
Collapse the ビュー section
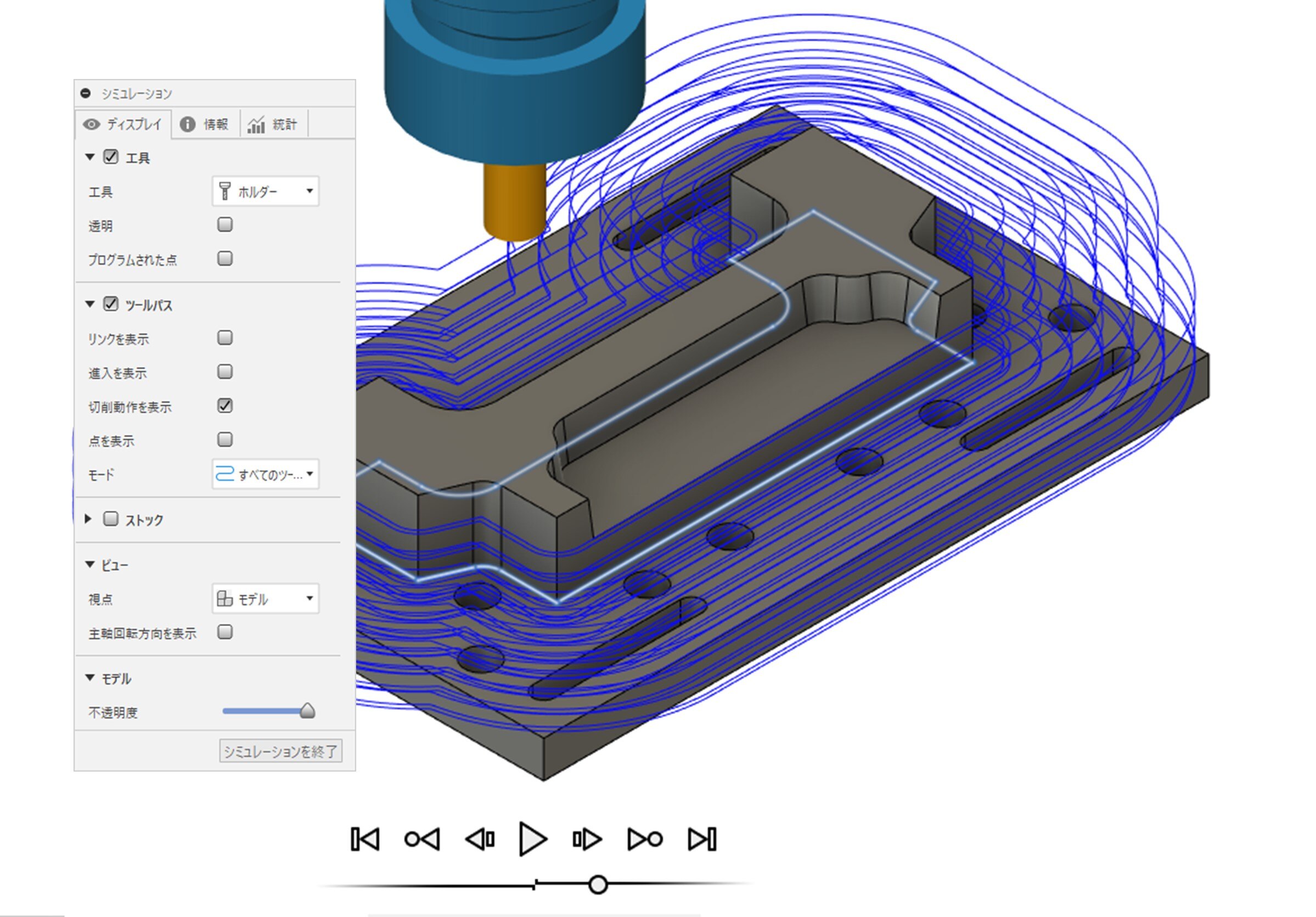coord(89,565)
